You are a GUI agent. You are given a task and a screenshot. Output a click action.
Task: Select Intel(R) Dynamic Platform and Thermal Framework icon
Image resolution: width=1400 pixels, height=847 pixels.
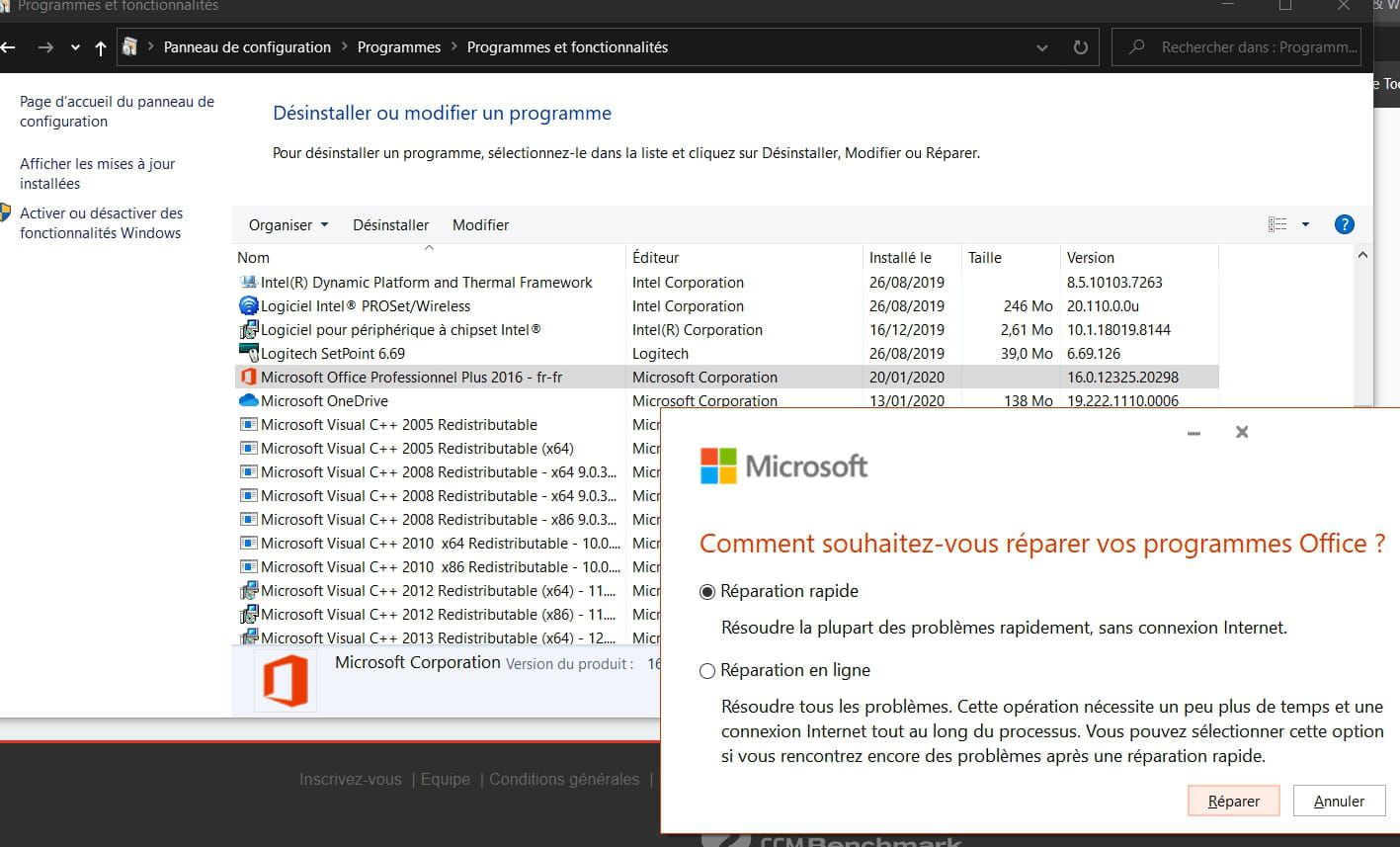[x=249, y=283]
